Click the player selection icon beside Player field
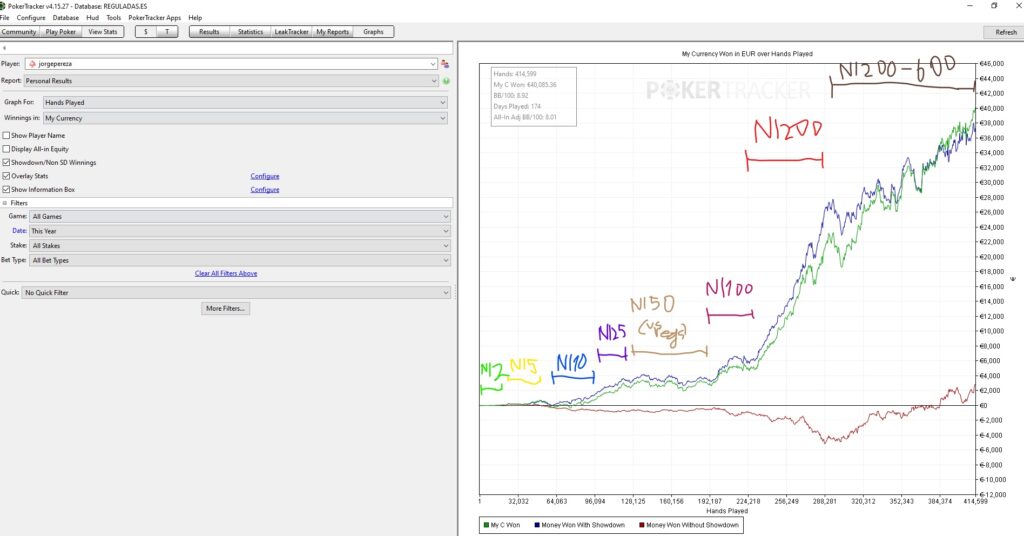The width and height of the screenshot is (1024, 536). (x=445, y=64)
